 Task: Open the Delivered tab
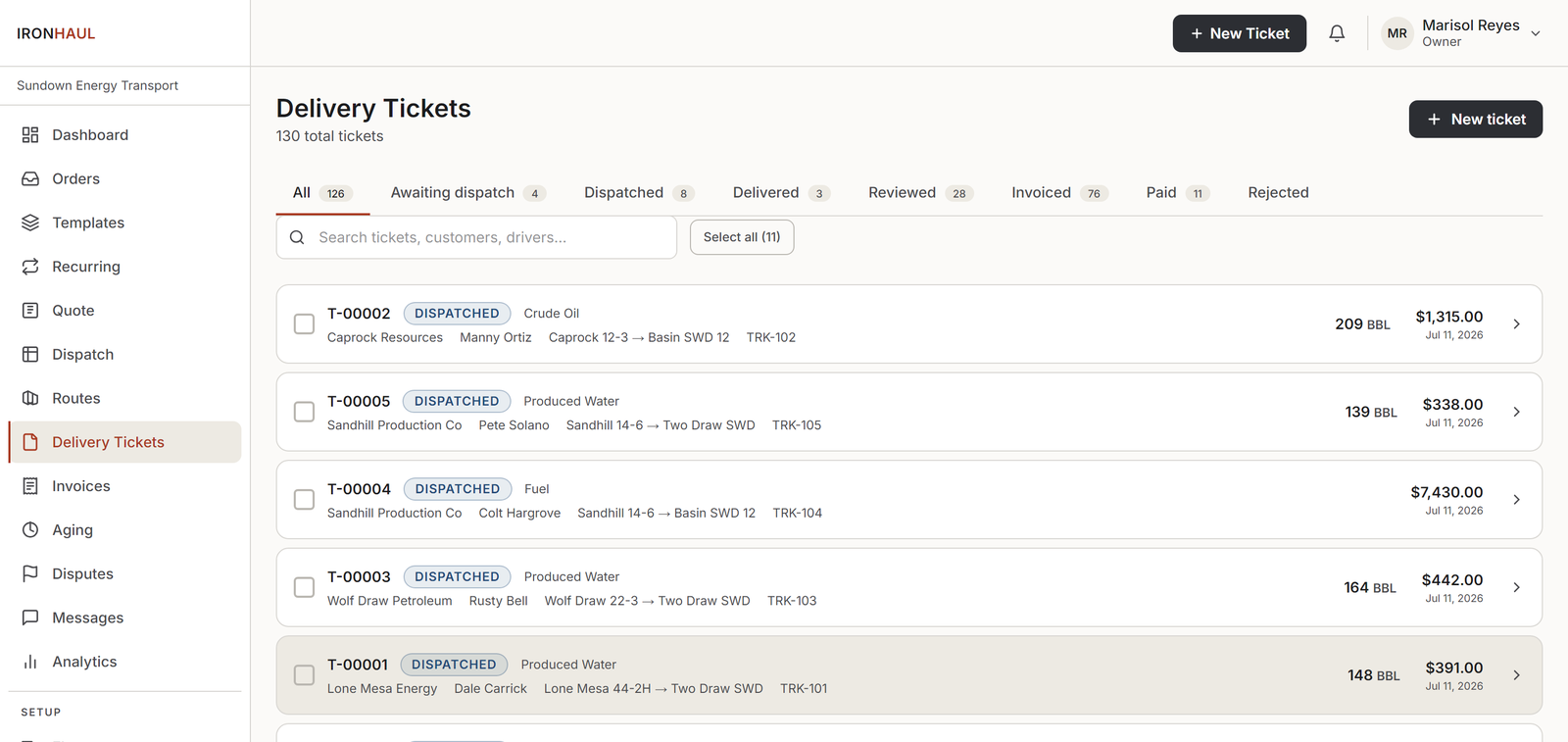[781, 193]
